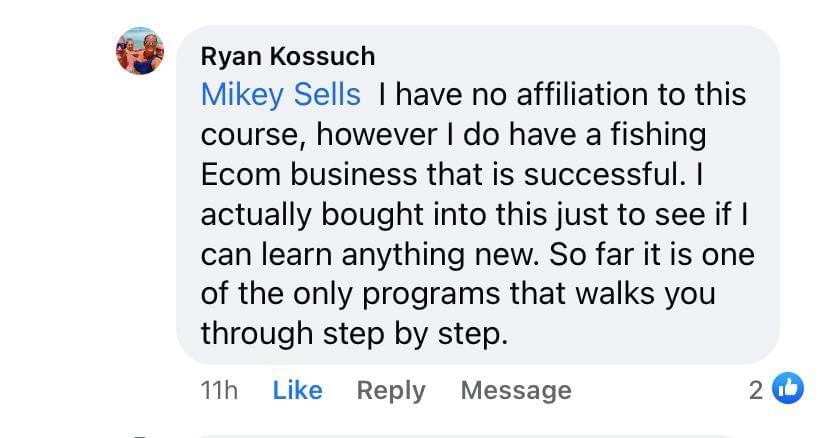
Task: Reply to Ryan Kossuch's comment
Action: click(391, 390)
